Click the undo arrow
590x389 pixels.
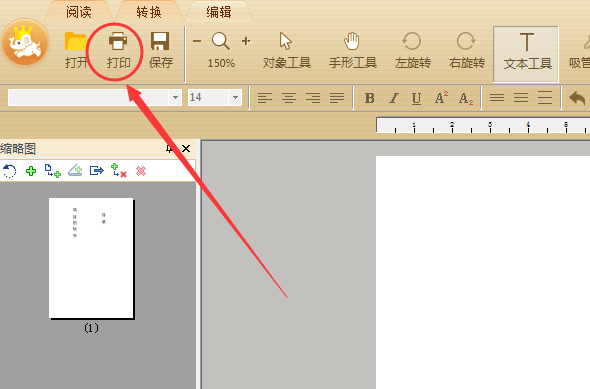click(x=577, y=98)
